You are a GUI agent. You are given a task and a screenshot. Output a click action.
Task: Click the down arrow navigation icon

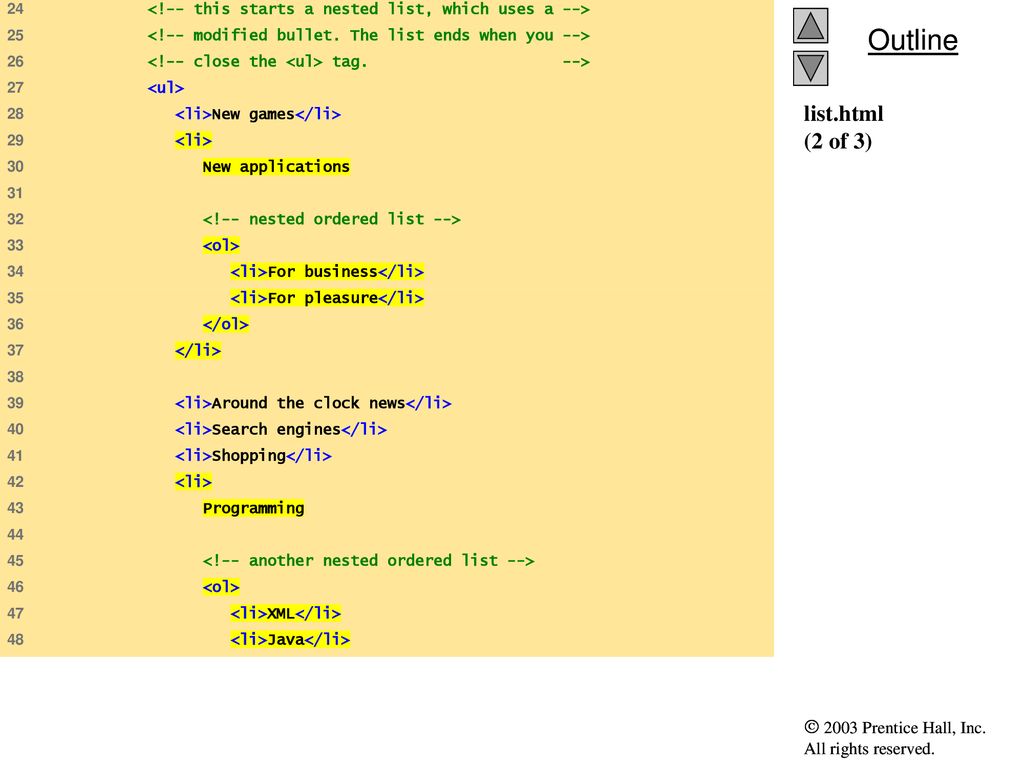click(x=810, y=69)
